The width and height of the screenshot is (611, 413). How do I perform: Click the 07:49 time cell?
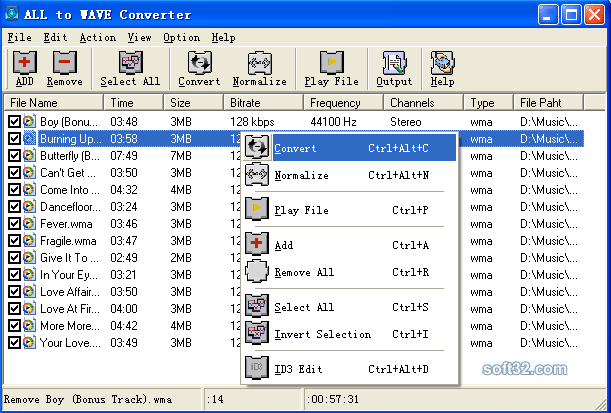tap(124, 156)
